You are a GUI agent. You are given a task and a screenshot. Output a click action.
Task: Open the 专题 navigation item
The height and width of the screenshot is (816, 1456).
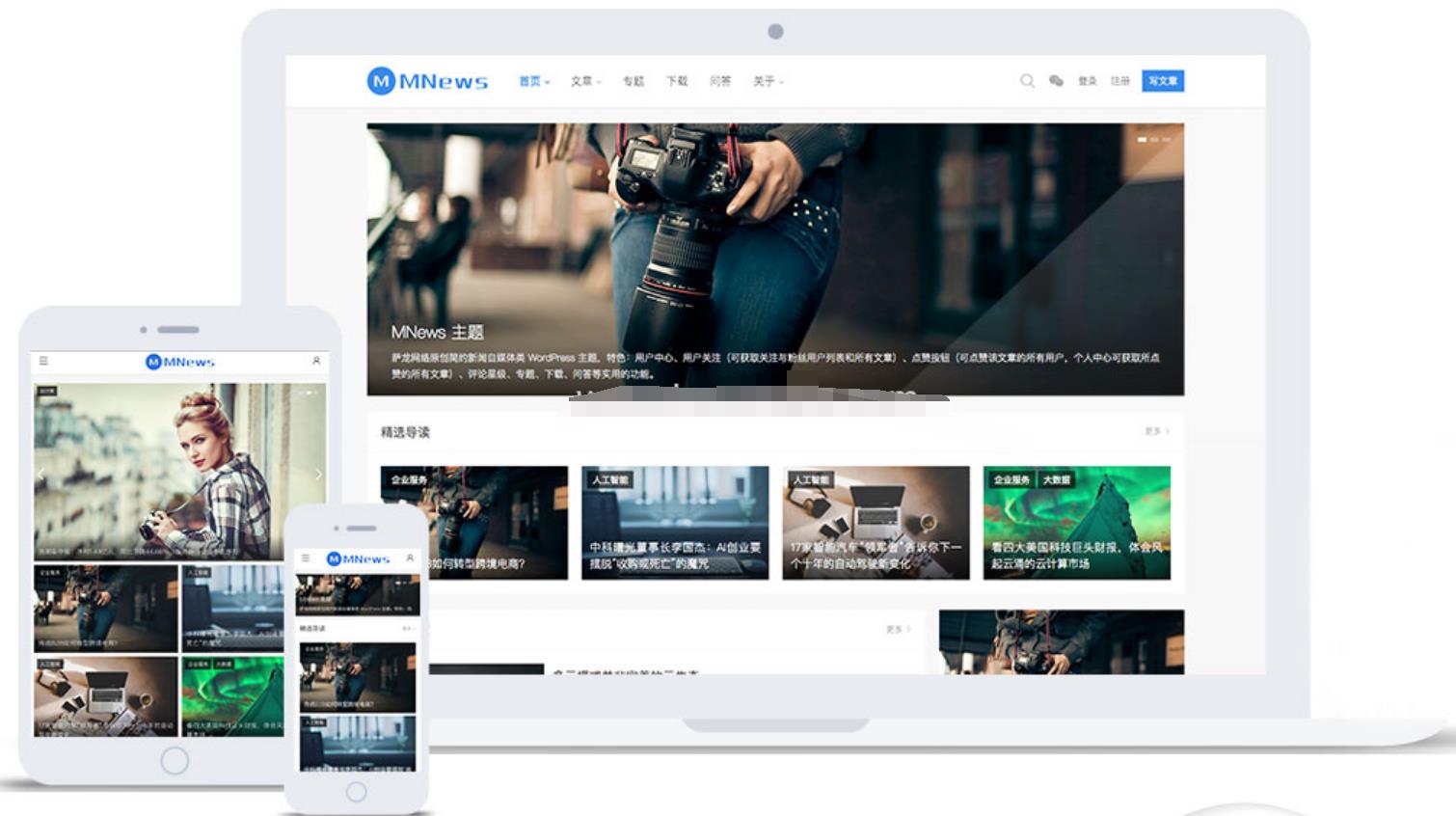point(633,81)
